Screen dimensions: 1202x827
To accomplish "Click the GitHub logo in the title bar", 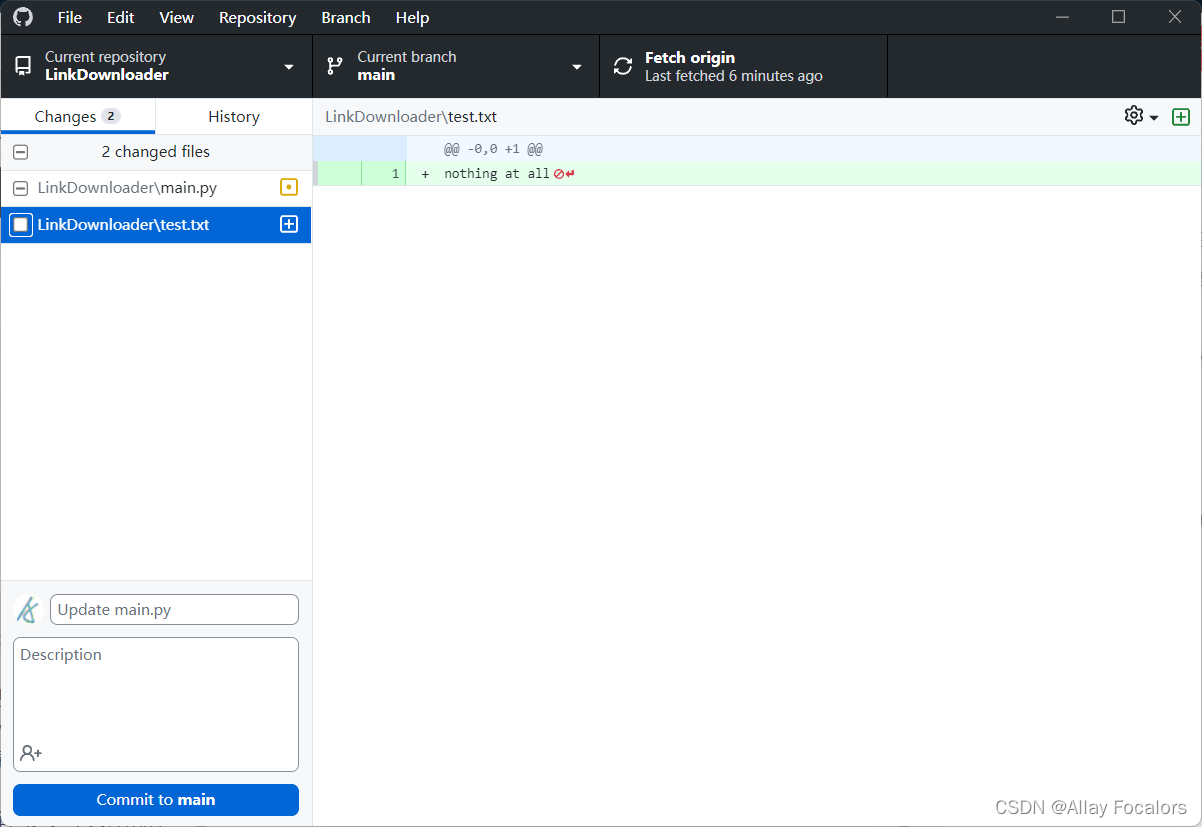I will pyautogui.click(x=22, y=17).
